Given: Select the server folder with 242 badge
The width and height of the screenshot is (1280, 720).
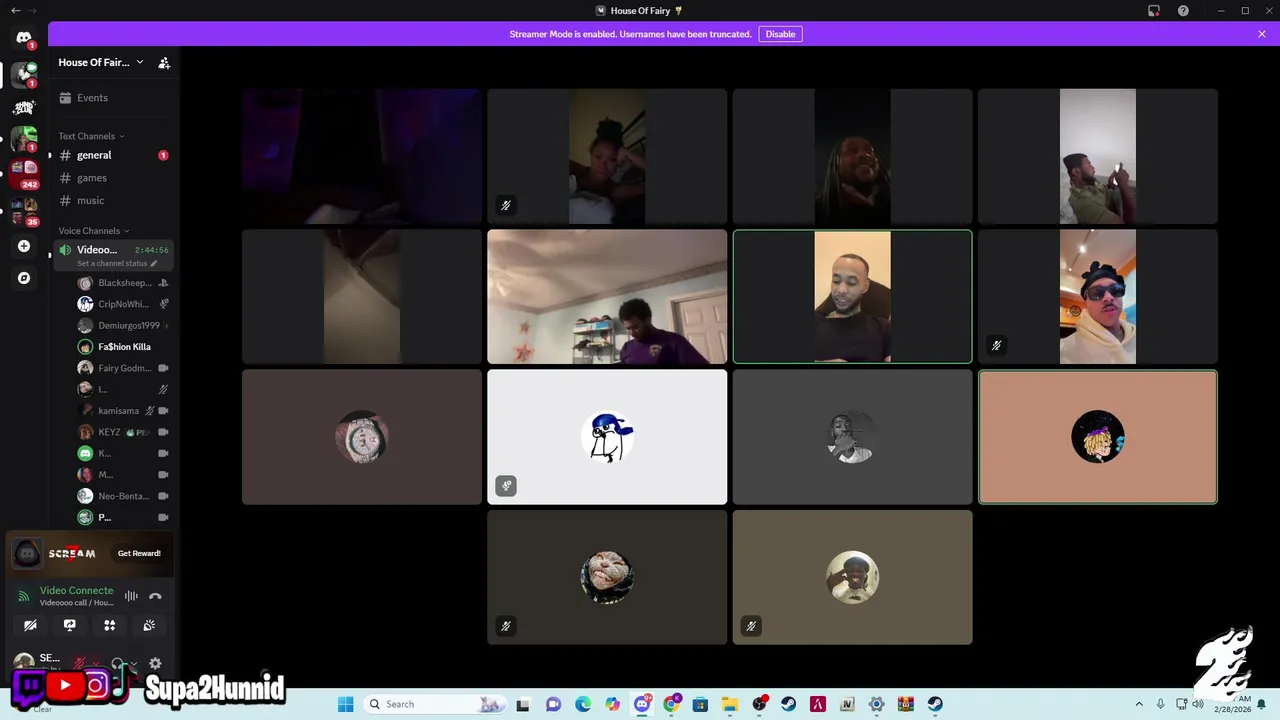Looking at the screenshot, I should tap(24, 173).
